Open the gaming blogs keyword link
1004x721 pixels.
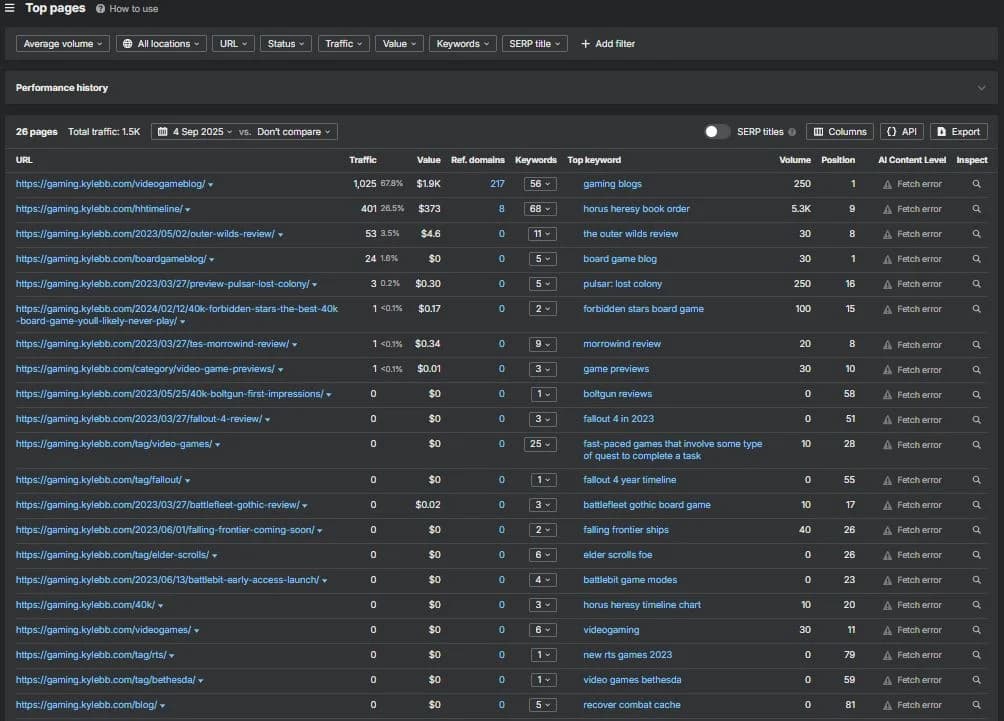[612, 184]
